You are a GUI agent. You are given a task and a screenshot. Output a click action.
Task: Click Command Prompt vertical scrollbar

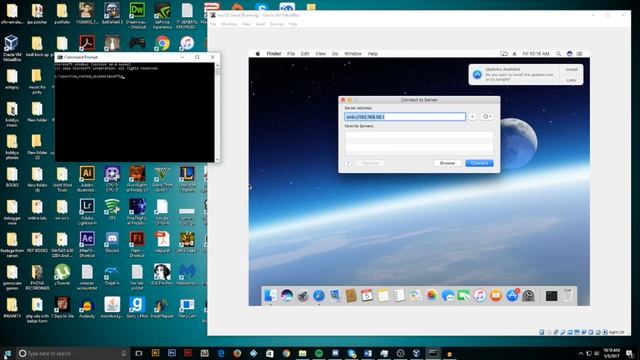coord(218,112)
